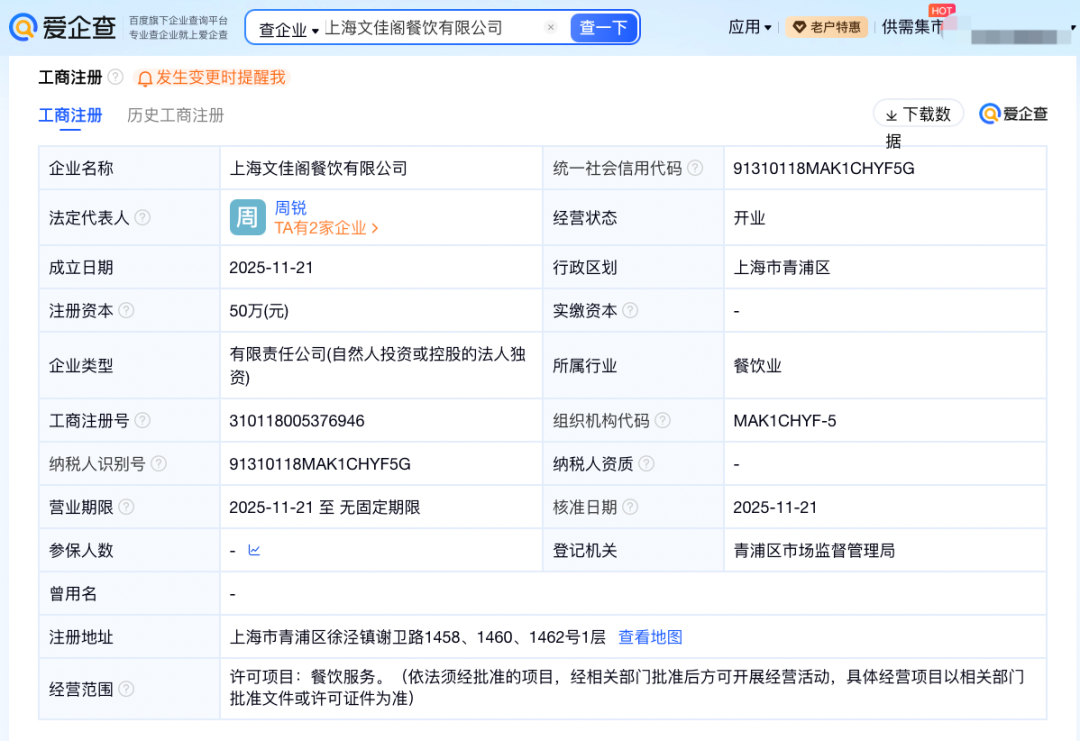1080x741 pixels.
Task: Click help icon next to 工商注册 heading
Action: coord(116,77)
